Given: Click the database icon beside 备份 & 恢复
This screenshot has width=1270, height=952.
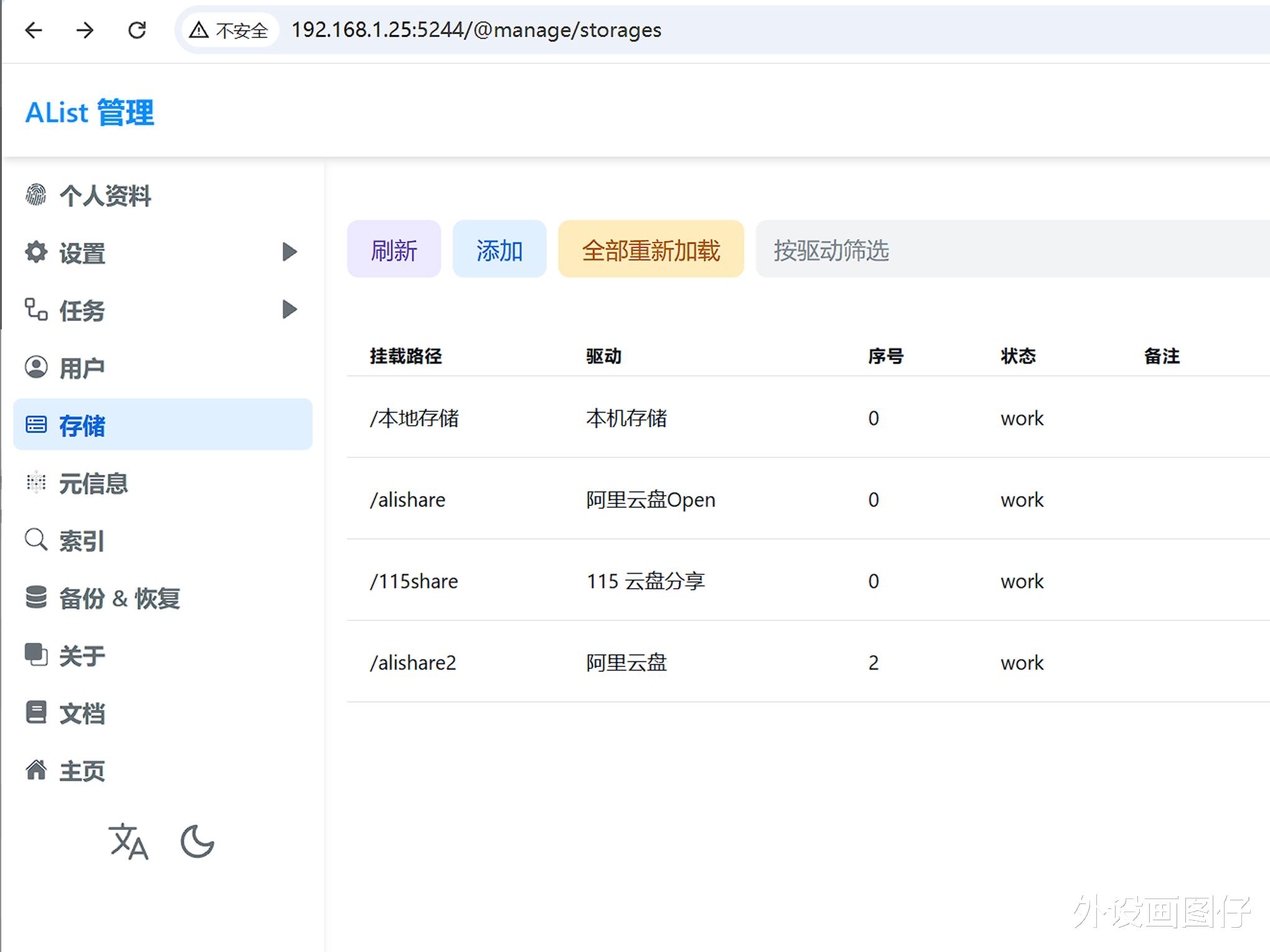Looking at the screenshot, I should click(x=36, y=597).
